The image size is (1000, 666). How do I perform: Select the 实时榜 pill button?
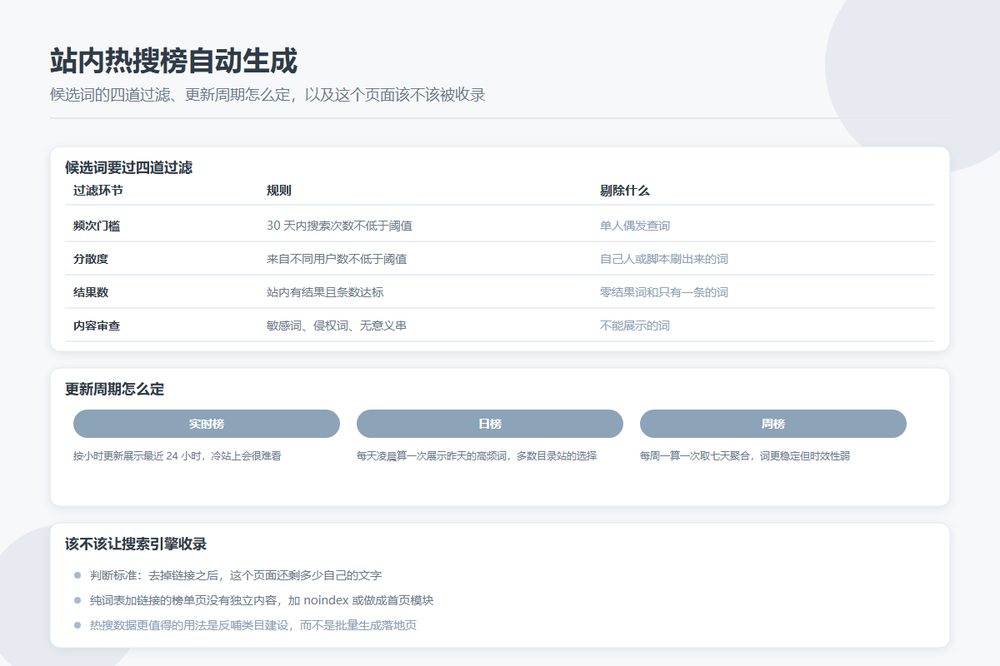point(207,424)
